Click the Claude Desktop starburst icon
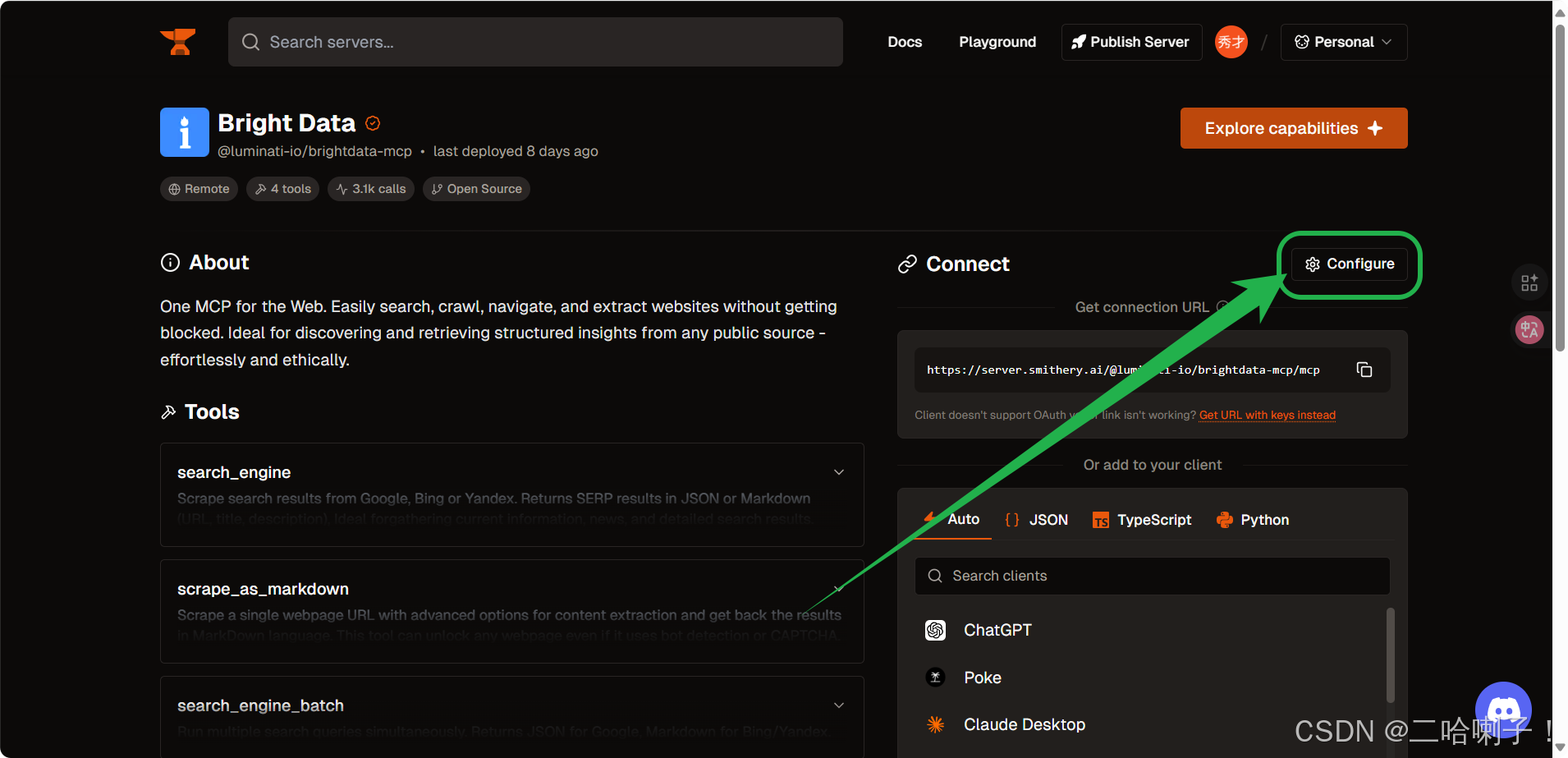 (935, 724)
